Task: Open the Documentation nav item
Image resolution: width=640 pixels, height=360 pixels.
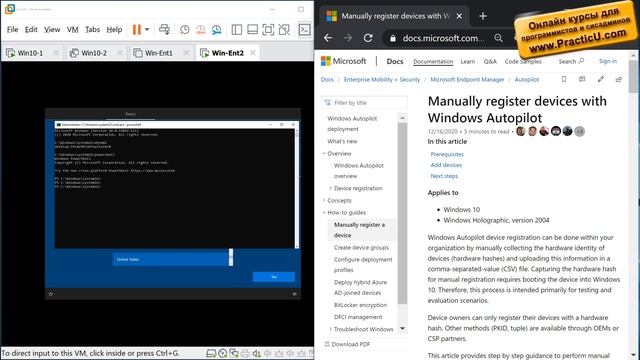Action: pyautogui.click(x=433, y=62)
